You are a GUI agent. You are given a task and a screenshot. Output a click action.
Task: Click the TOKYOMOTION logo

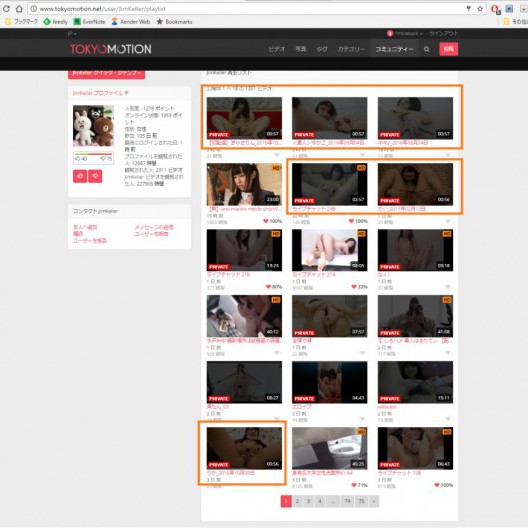[x=110, y=49]
